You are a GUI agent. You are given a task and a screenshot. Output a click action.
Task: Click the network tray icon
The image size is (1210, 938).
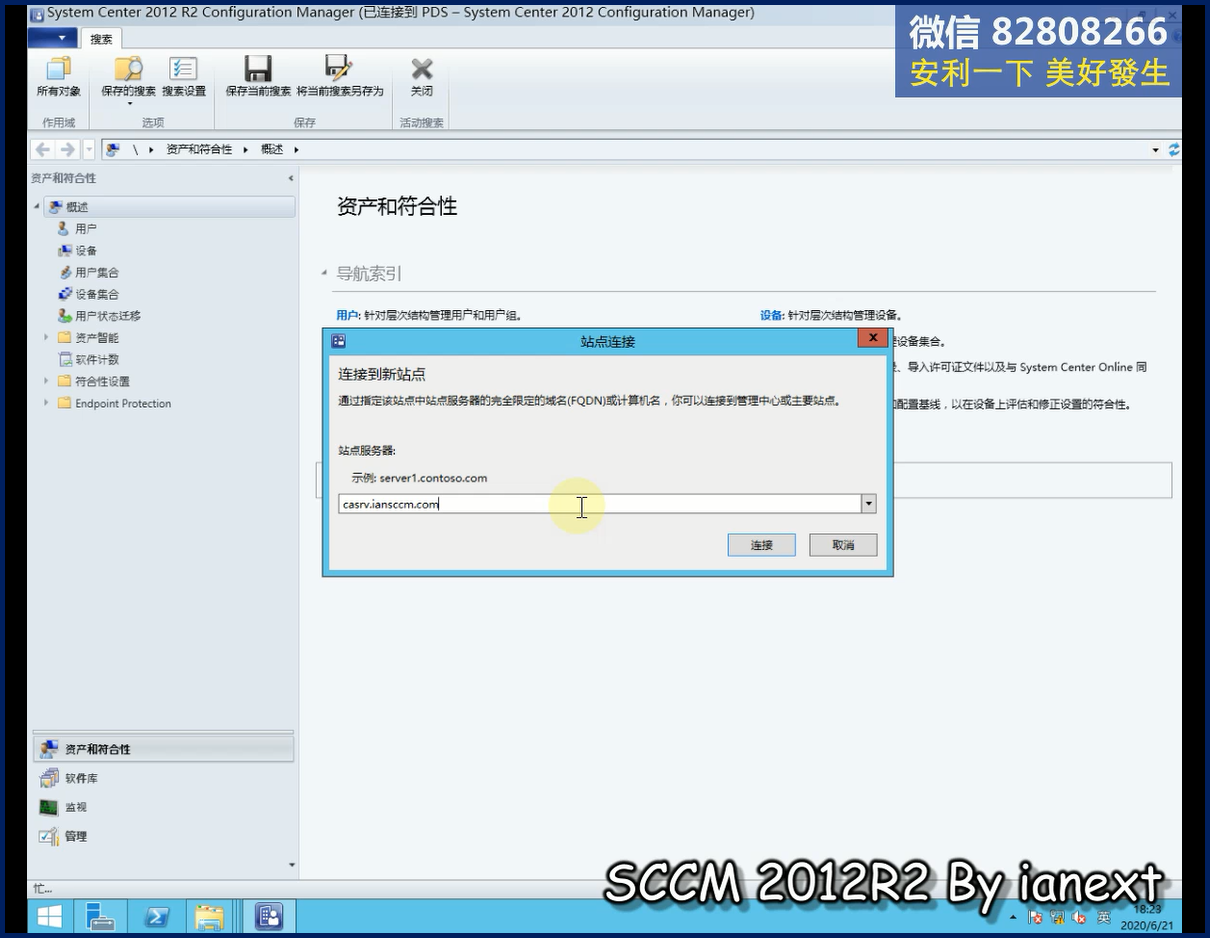1058,918
